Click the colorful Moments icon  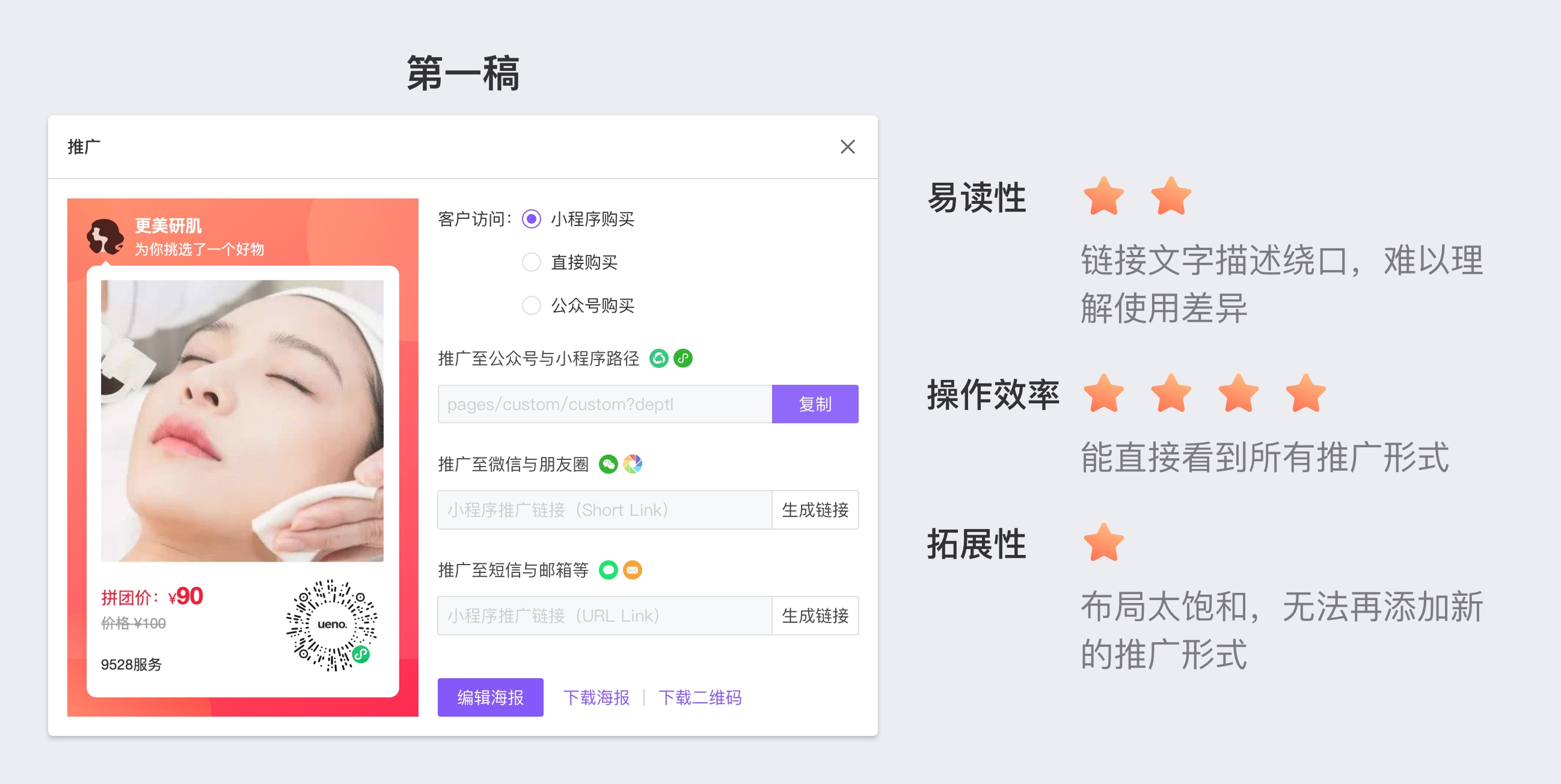click(x=632, y=464)
